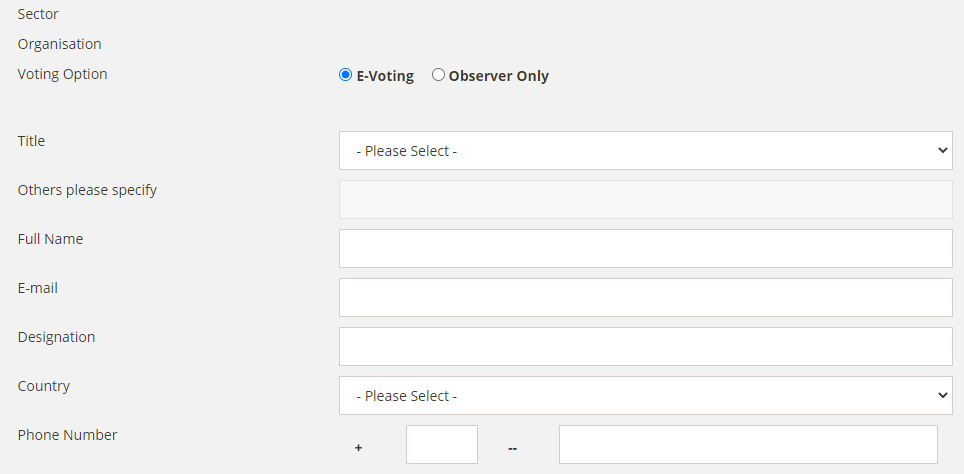Select the E-Voting radio button
This screenshot has width=964, height=474.
(346, 75)
